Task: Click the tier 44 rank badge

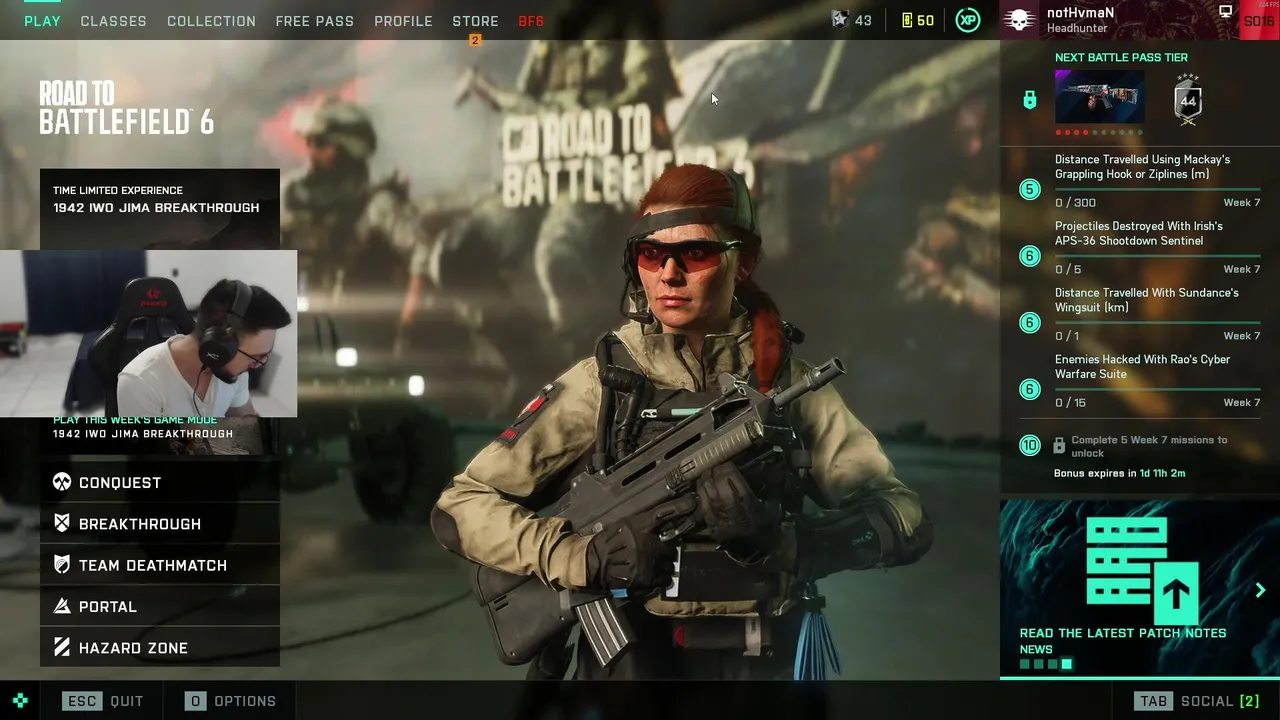Action: [x=1188, y=100]
